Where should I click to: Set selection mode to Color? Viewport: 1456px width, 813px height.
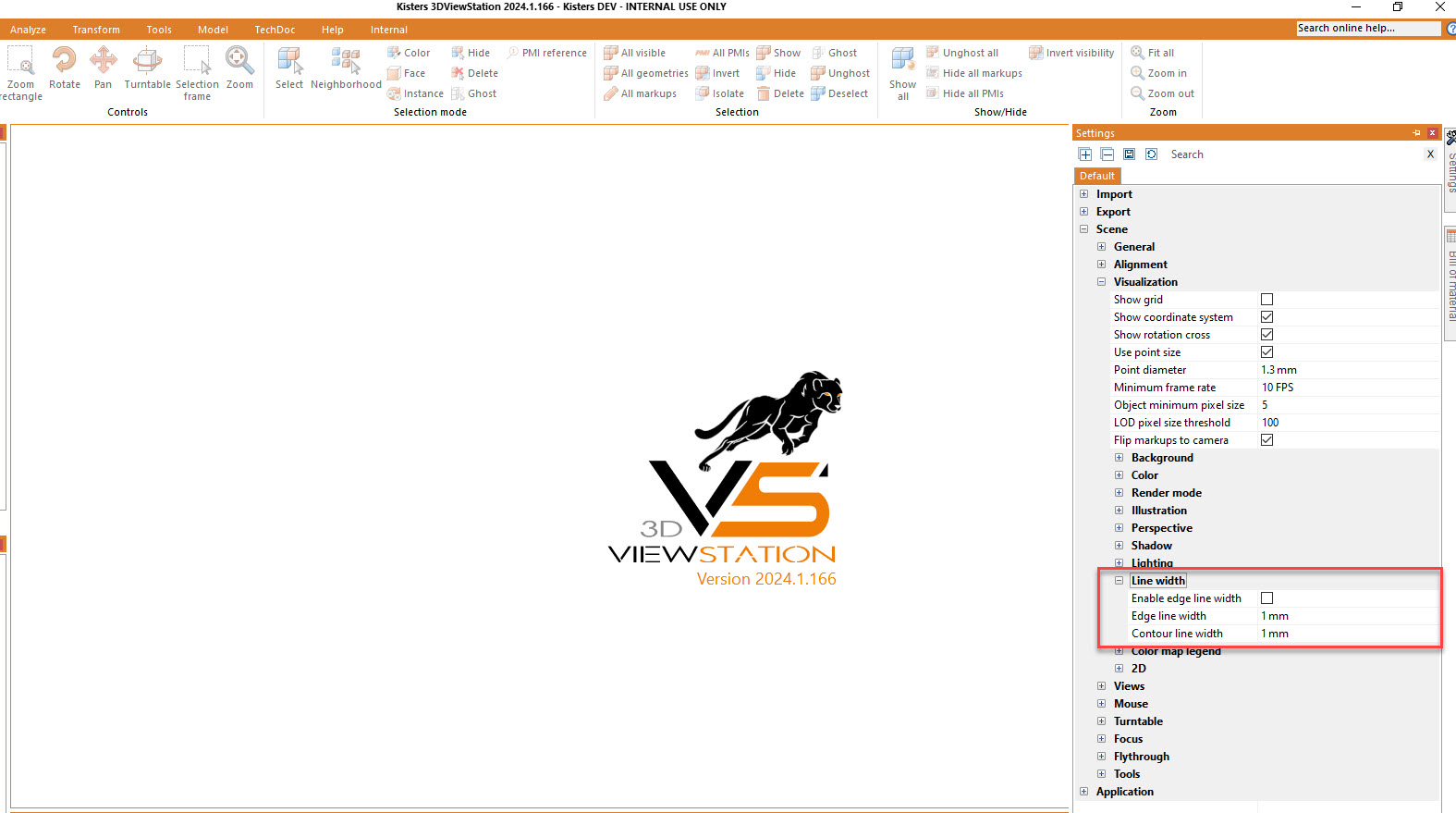pyautogui.click(x=409, y=53)
